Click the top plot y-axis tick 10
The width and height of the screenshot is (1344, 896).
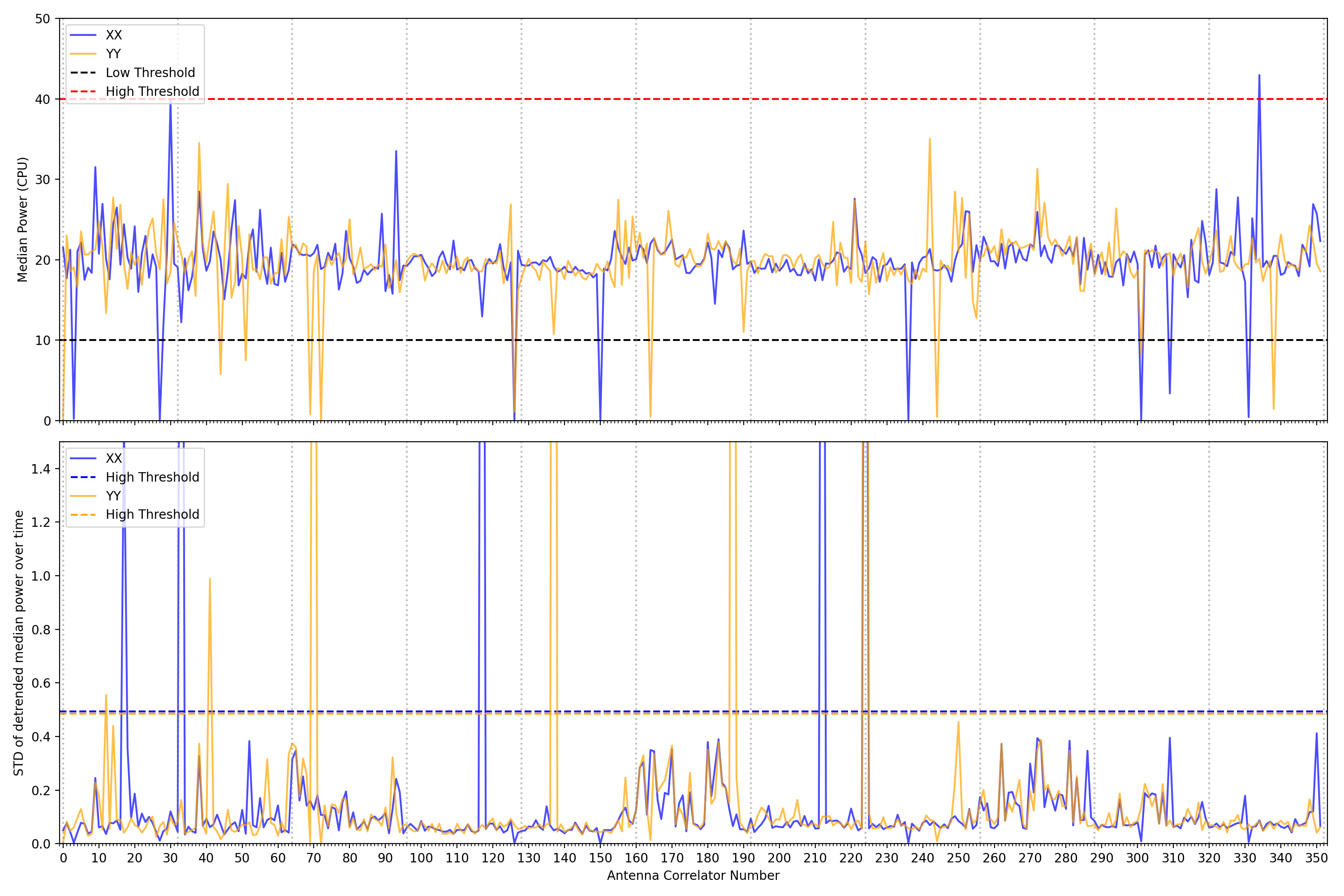click(43, 340)
